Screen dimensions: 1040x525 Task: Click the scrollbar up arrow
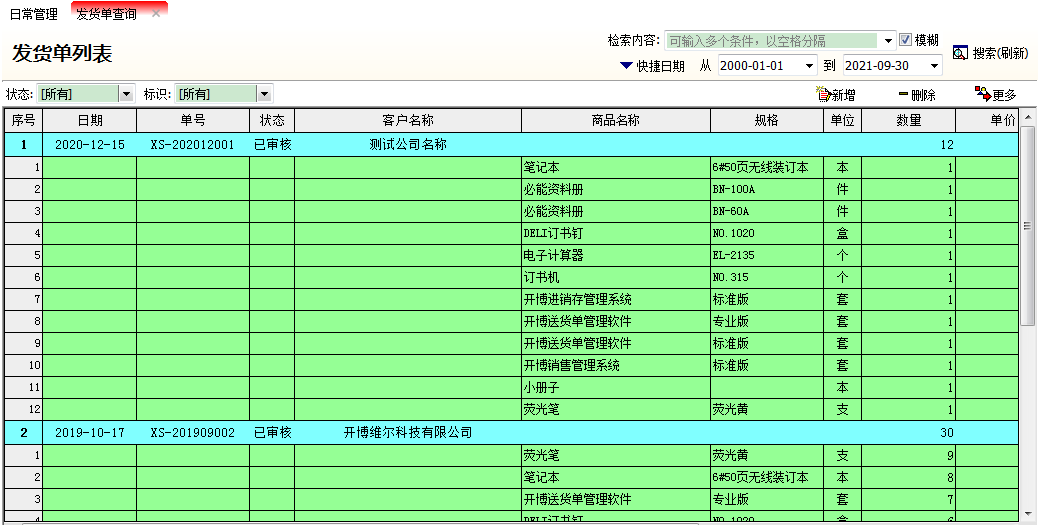click(1027, 117)
